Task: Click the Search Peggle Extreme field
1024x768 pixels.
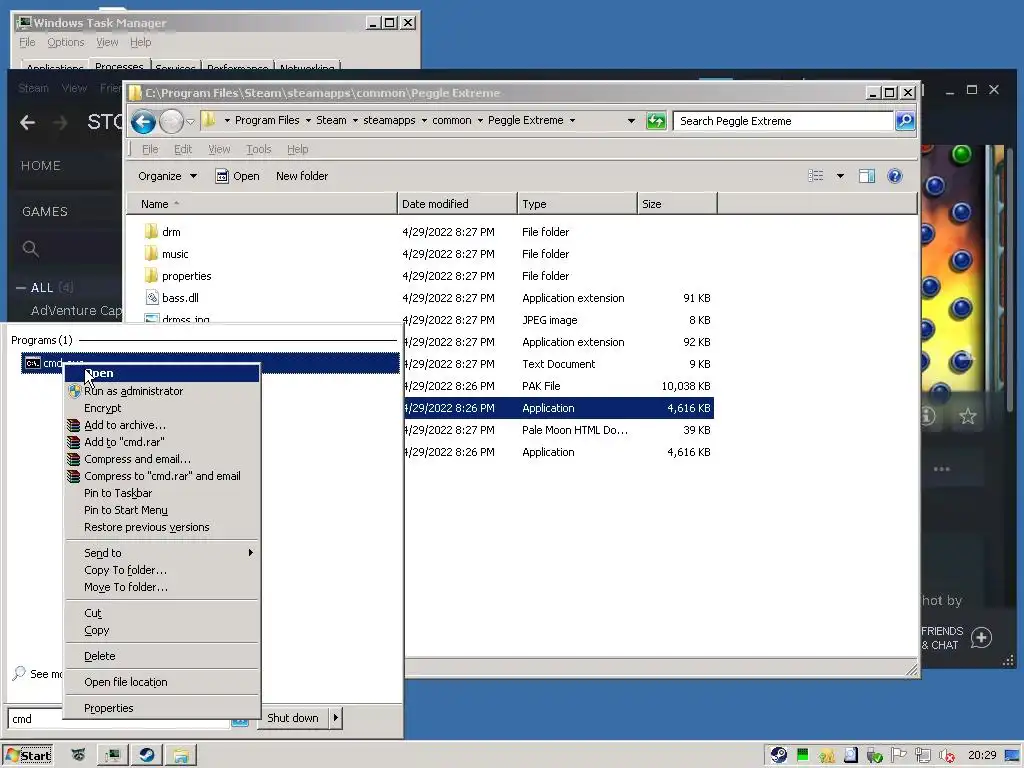Action: (783, 121)
